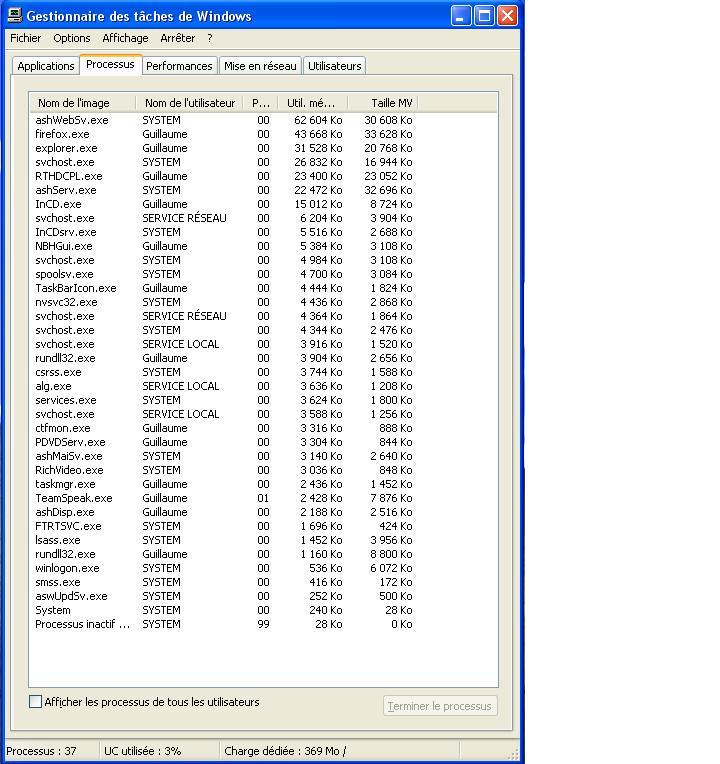Maximize the Gestionnaire des tâches window
The width and height of the screenshot is (720, 764).
tap(484, 16)
